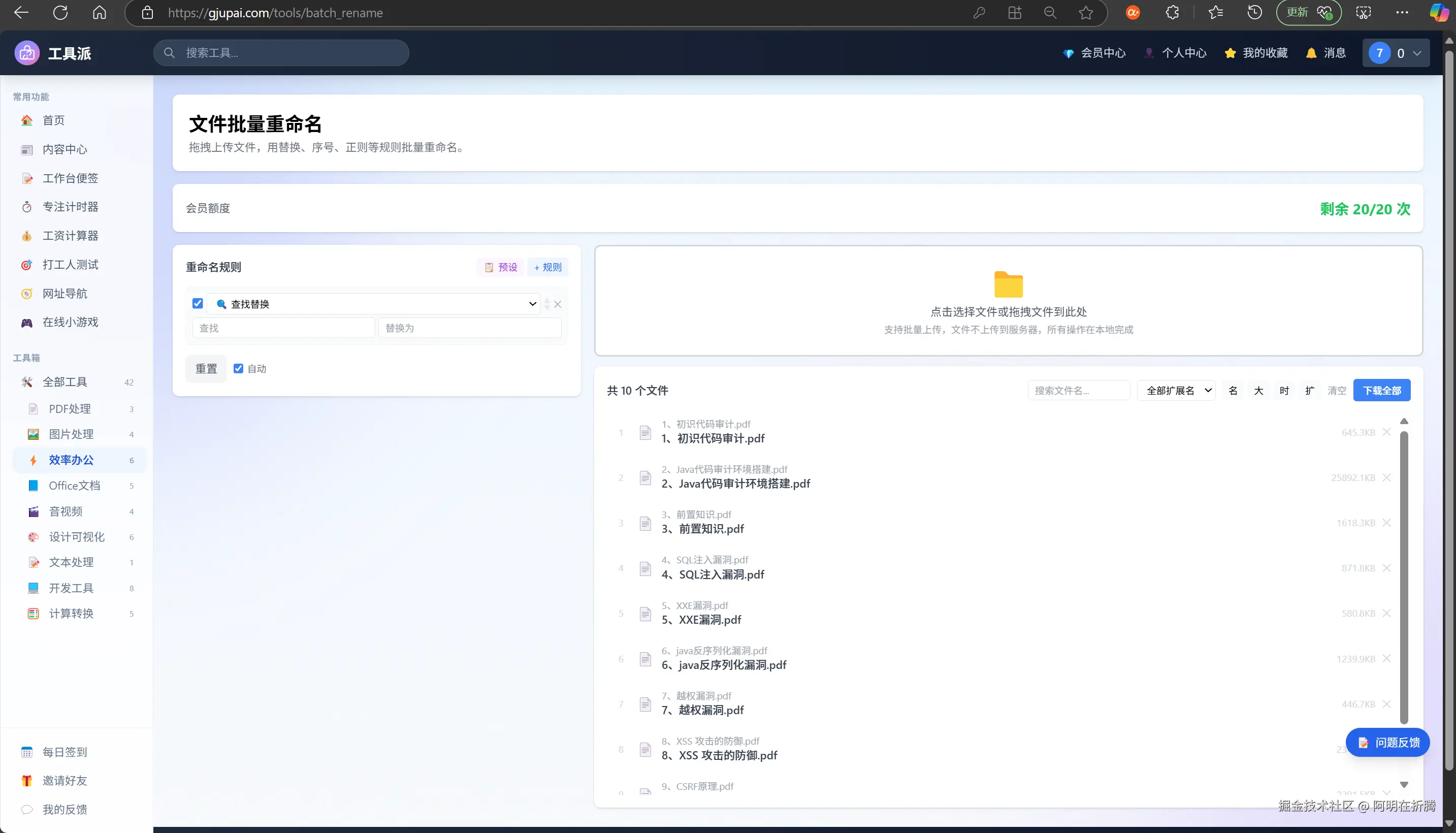
Task: Open the 会员中心 diamond link
Action: pyautogui.click(x=1094, y=53)
